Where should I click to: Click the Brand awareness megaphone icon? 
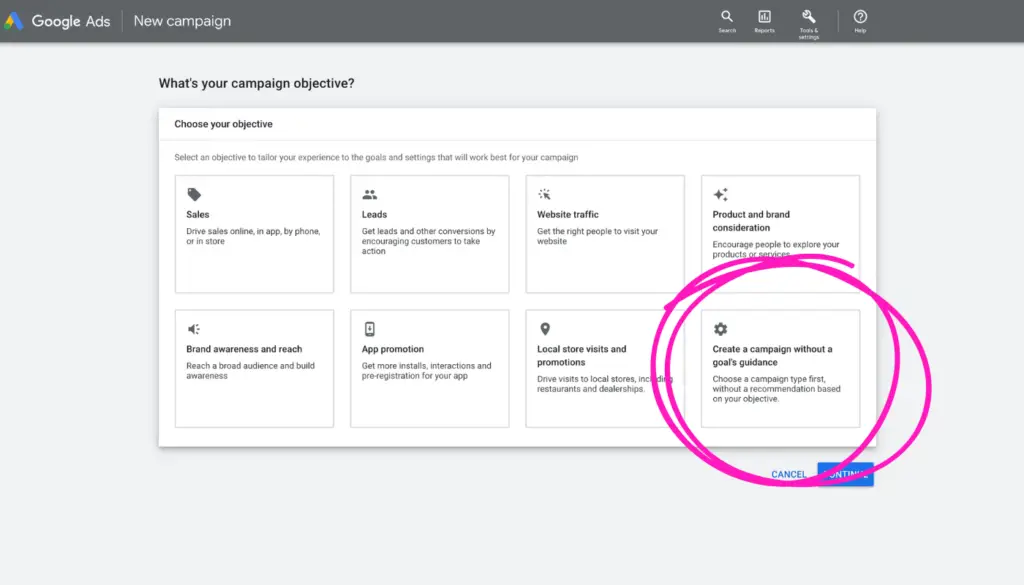pos(194,329)
